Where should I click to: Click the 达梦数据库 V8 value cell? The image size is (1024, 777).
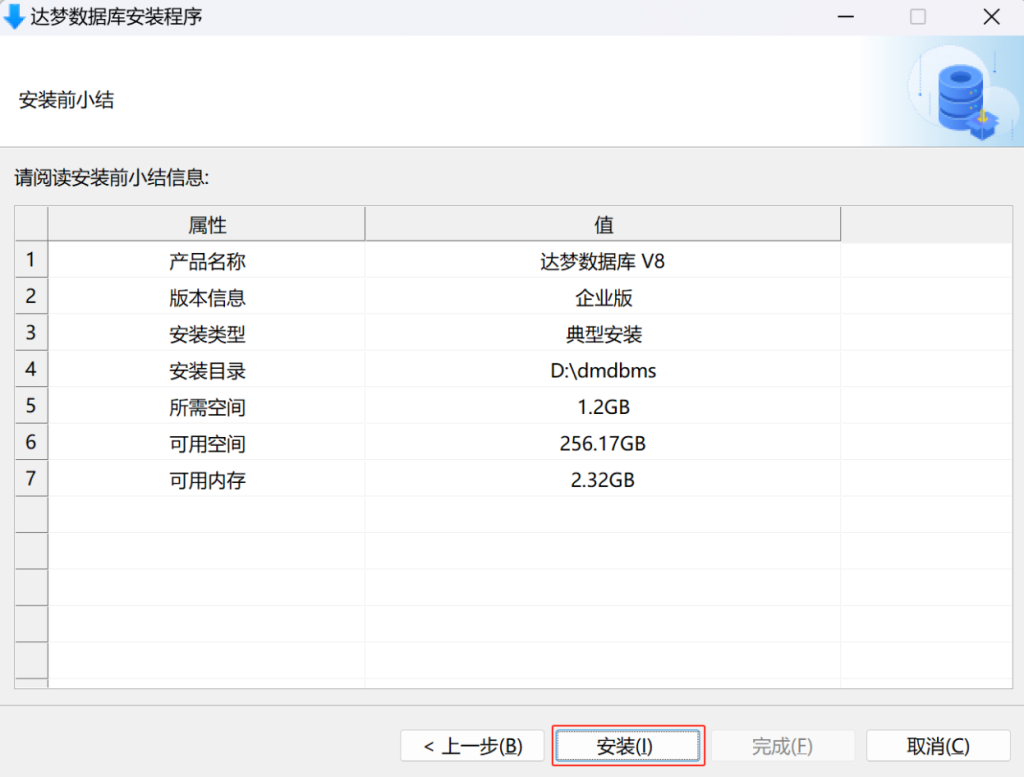pos(603,262)
